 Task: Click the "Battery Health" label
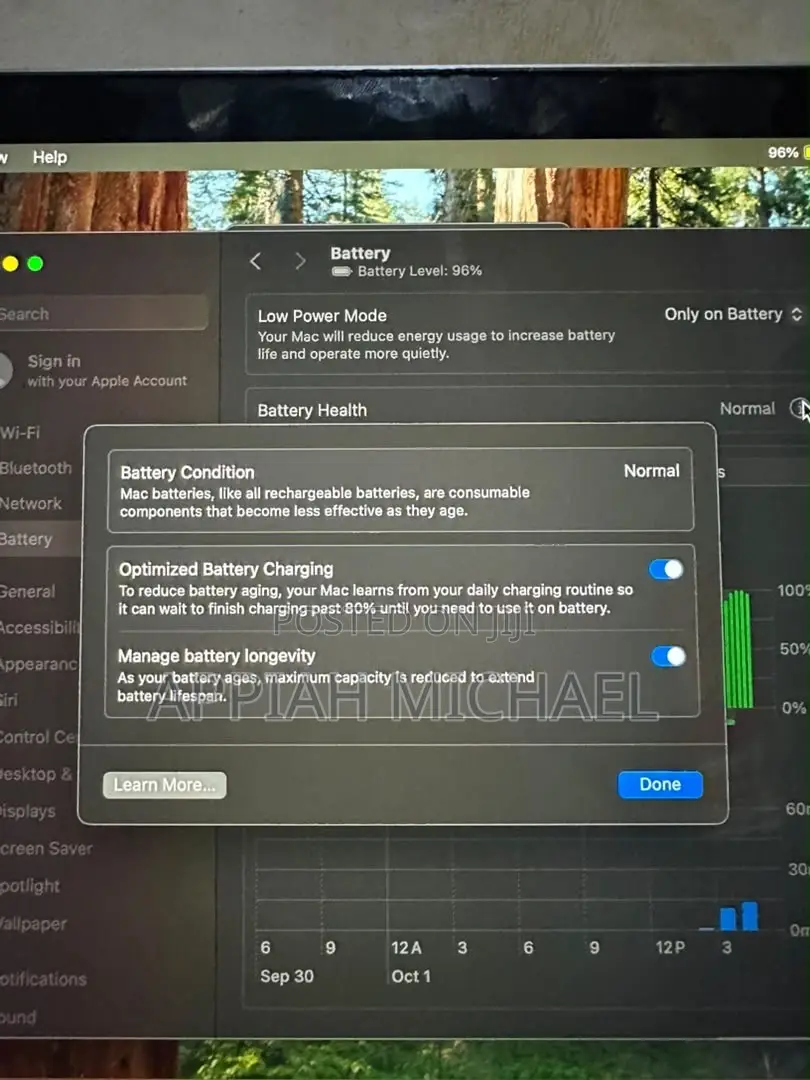[312, 411]
